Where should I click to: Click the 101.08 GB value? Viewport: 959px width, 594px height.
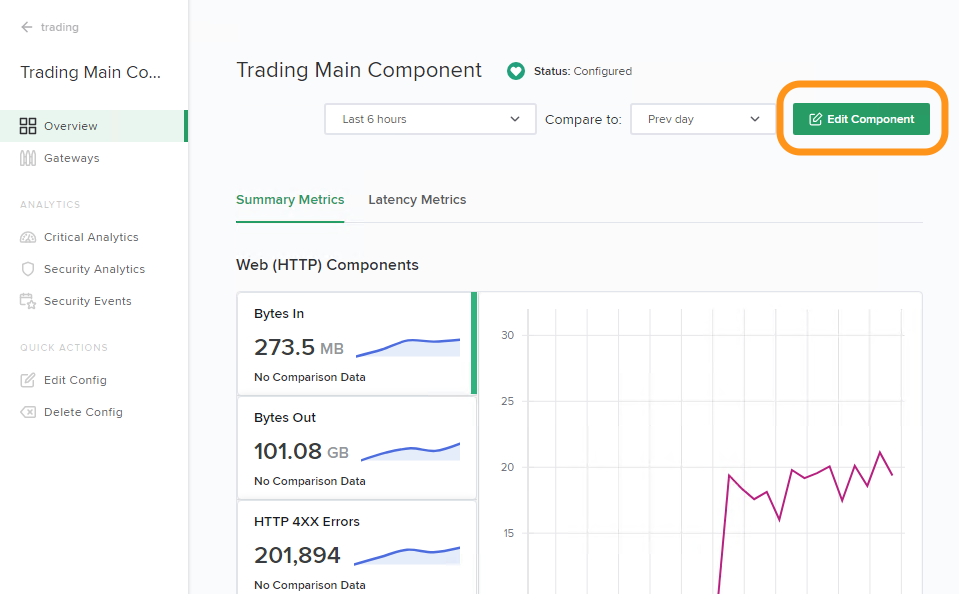301,451
